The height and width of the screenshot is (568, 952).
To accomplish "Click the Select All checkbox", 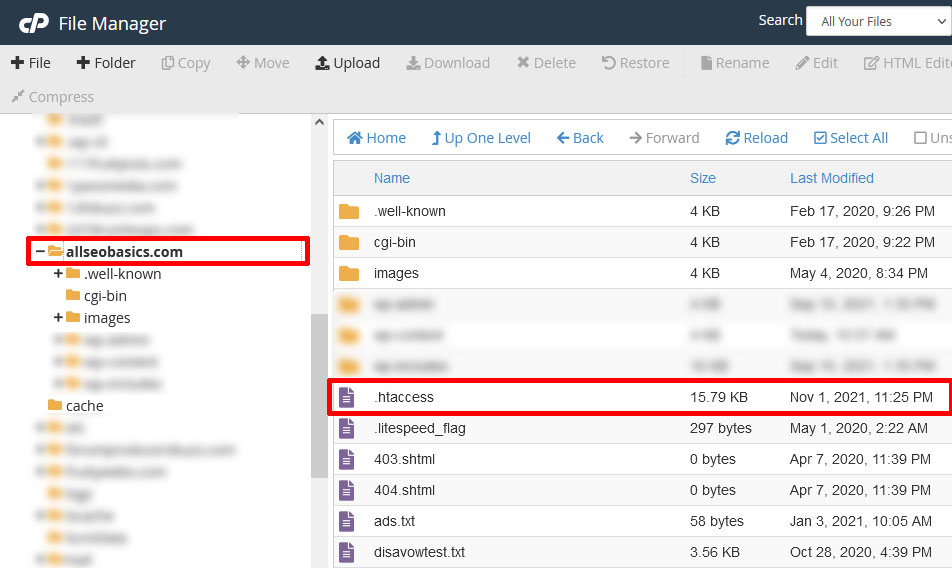I will pos(821,138).
